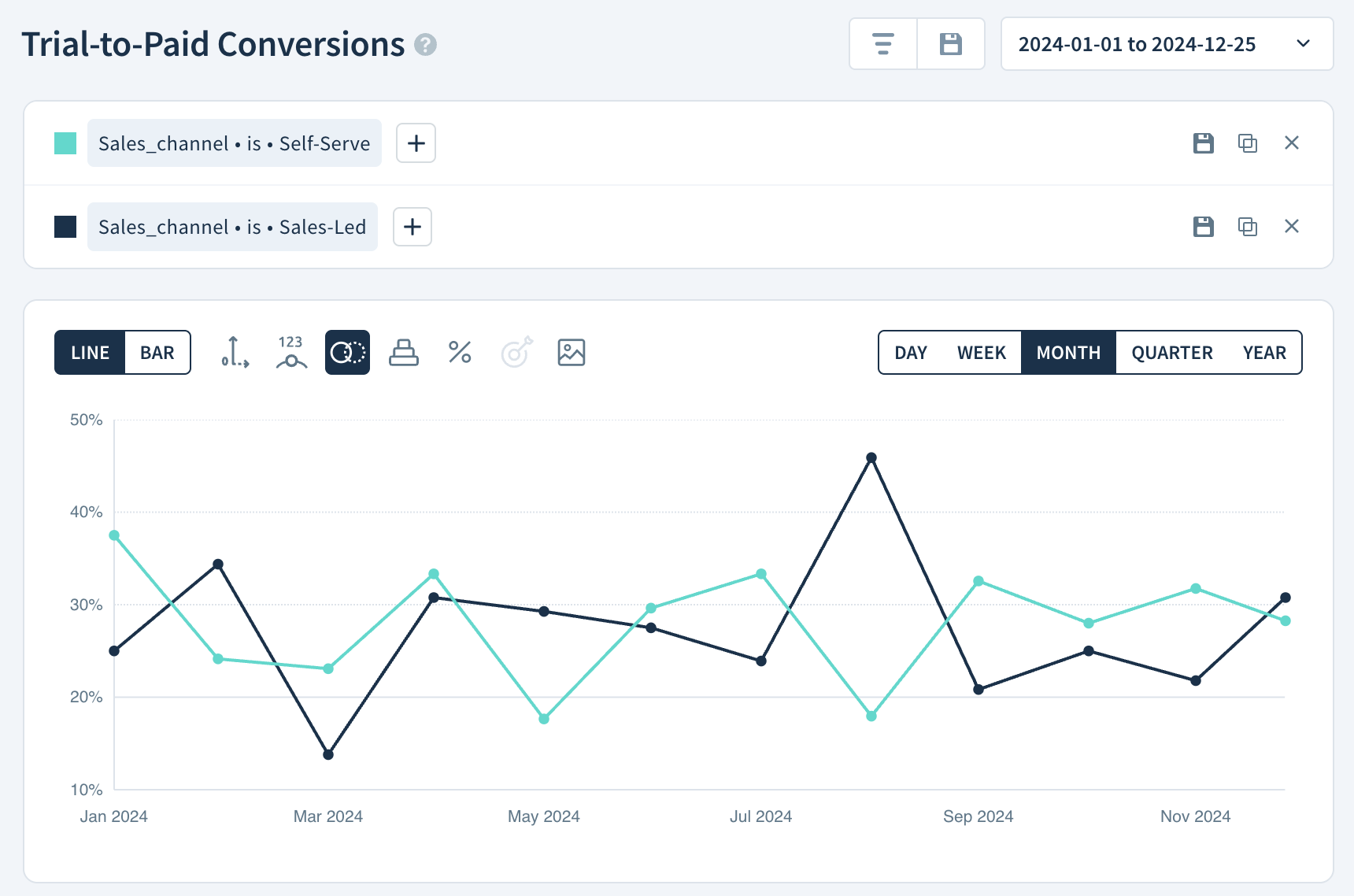Image resolution: width=1354 pixels, height=896 pixels.
Task: Open the goal target icon
Action: pyautogui.click(x=516, y=353)
